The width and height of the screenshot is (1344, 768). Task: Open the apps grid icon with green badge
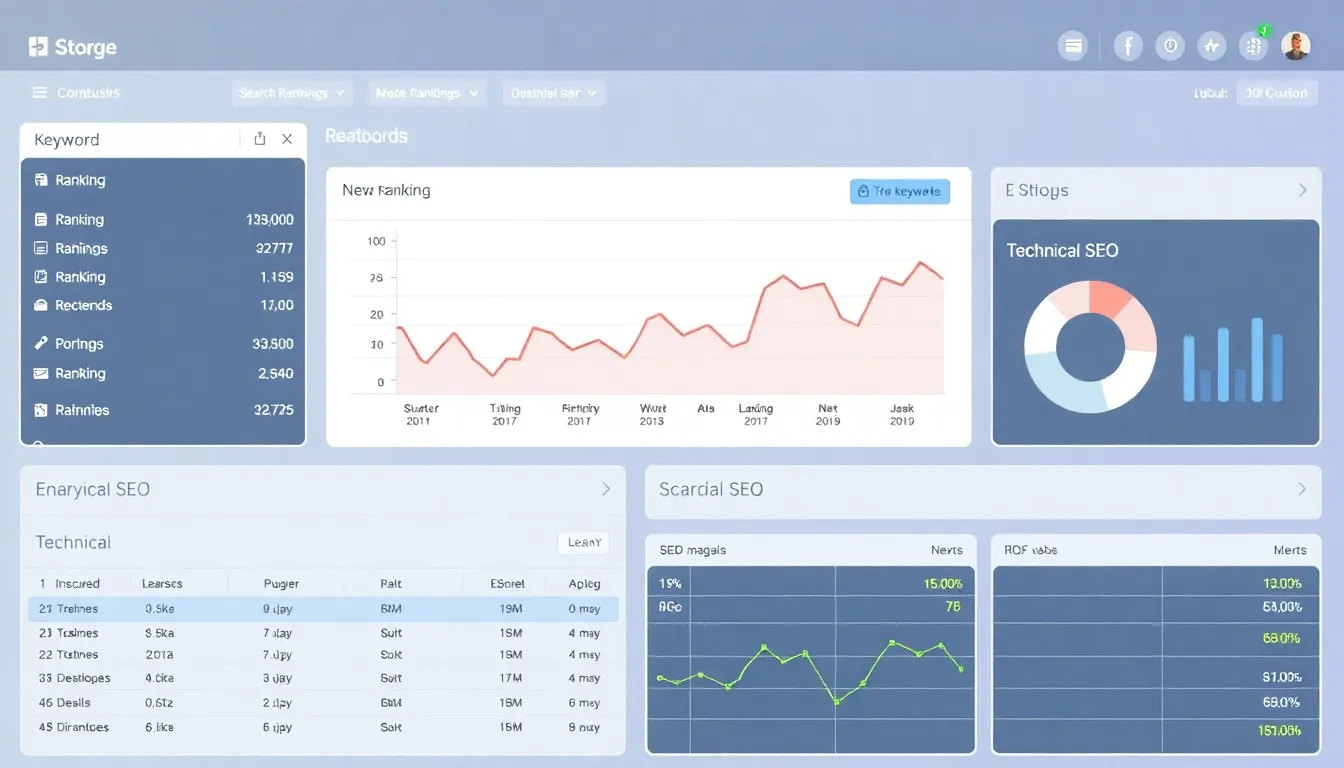[x=1254, y=45]
